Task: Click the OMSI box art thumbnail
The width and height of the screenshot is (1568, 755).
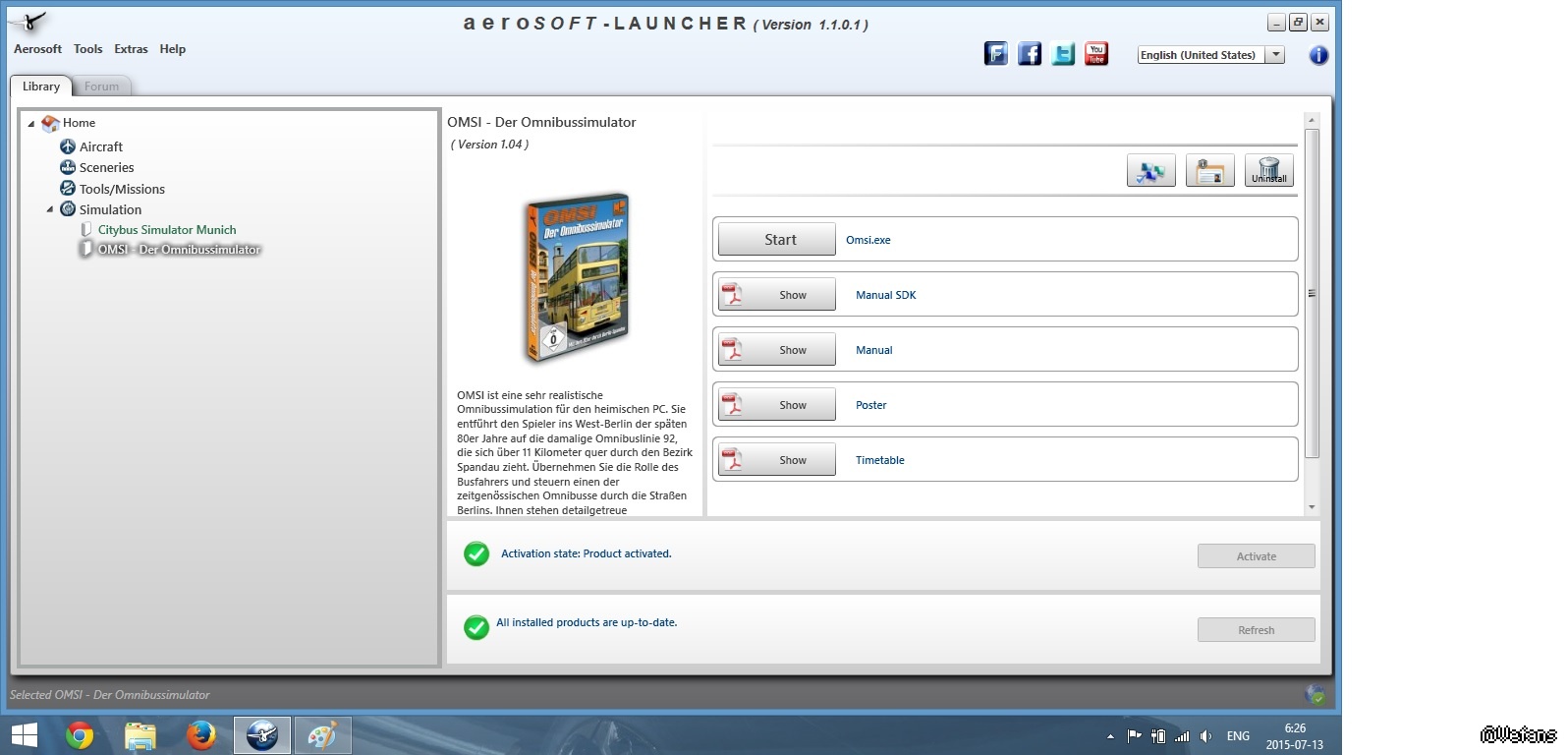Action: click(577, 278)
